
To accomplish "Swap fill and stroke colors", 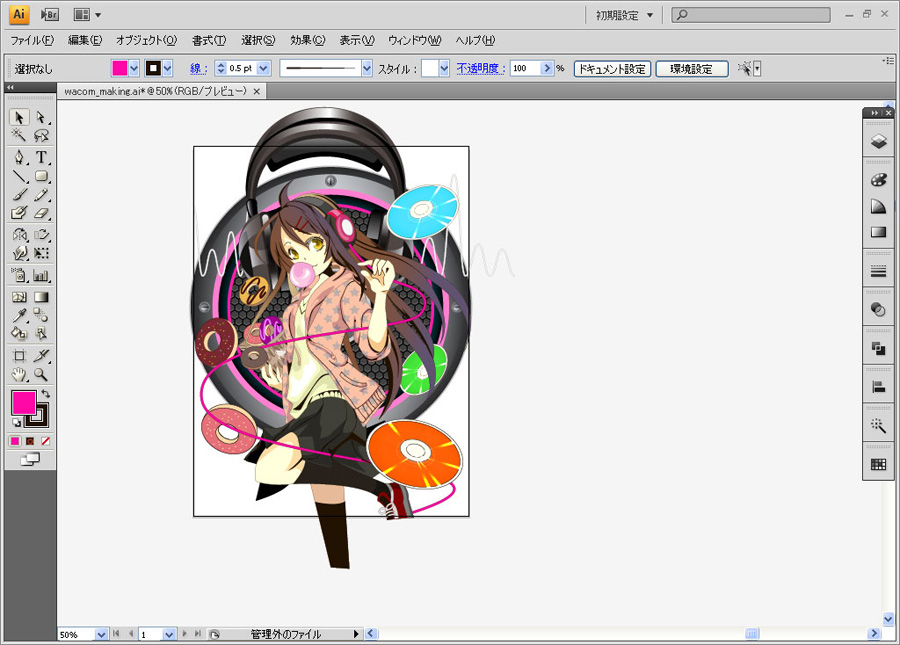I will click(x=45, y=394).
